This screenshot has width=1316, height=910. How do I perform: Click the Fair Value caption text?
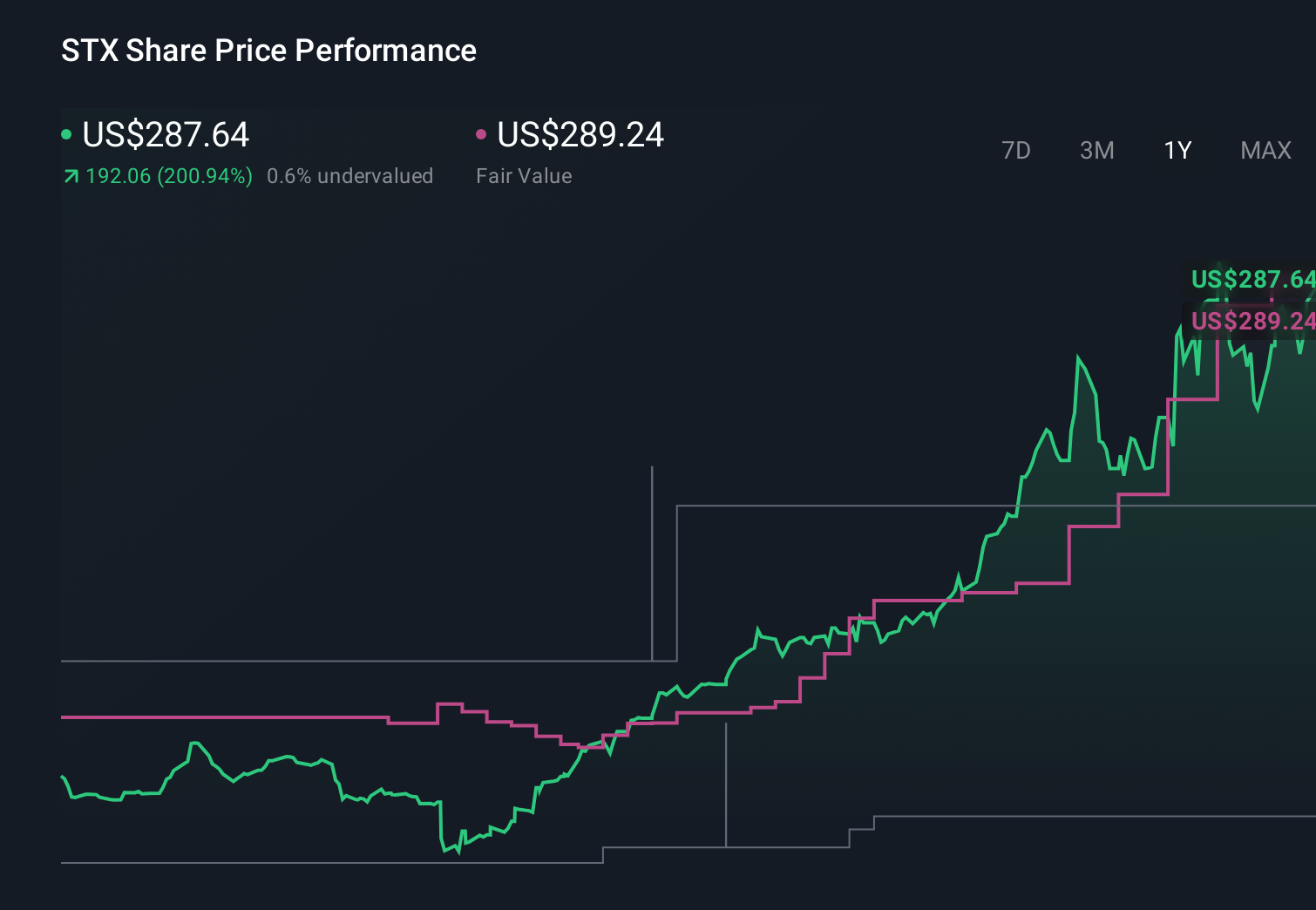pyautogui.click(x=524, y=175)
